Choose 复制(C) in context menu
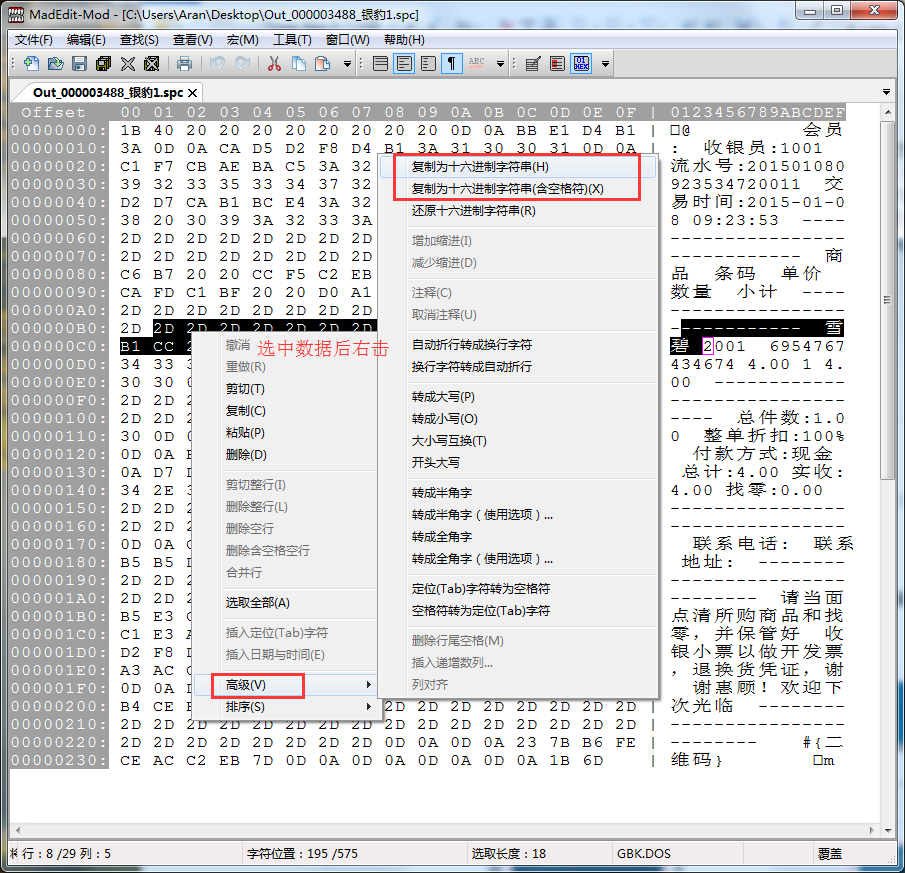 (x=286, y=410)
